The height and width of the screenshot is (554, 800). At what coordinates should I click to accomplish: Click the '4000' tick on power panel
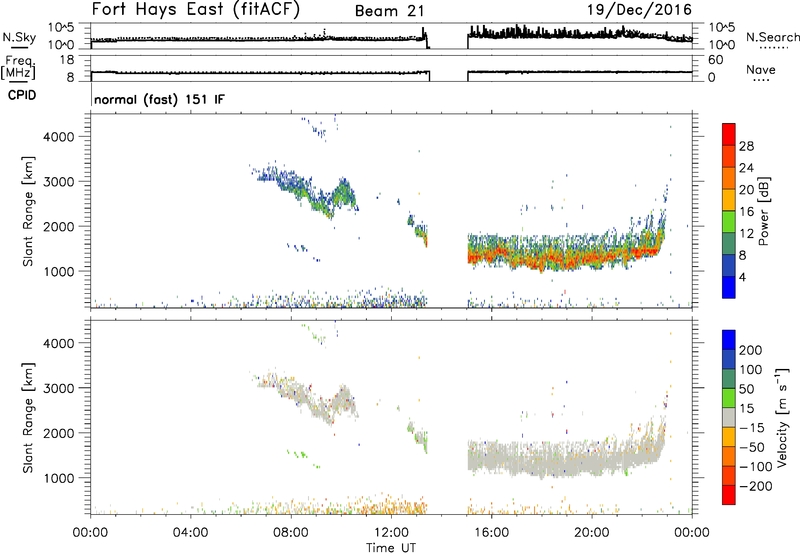click(x=59, y=137)
